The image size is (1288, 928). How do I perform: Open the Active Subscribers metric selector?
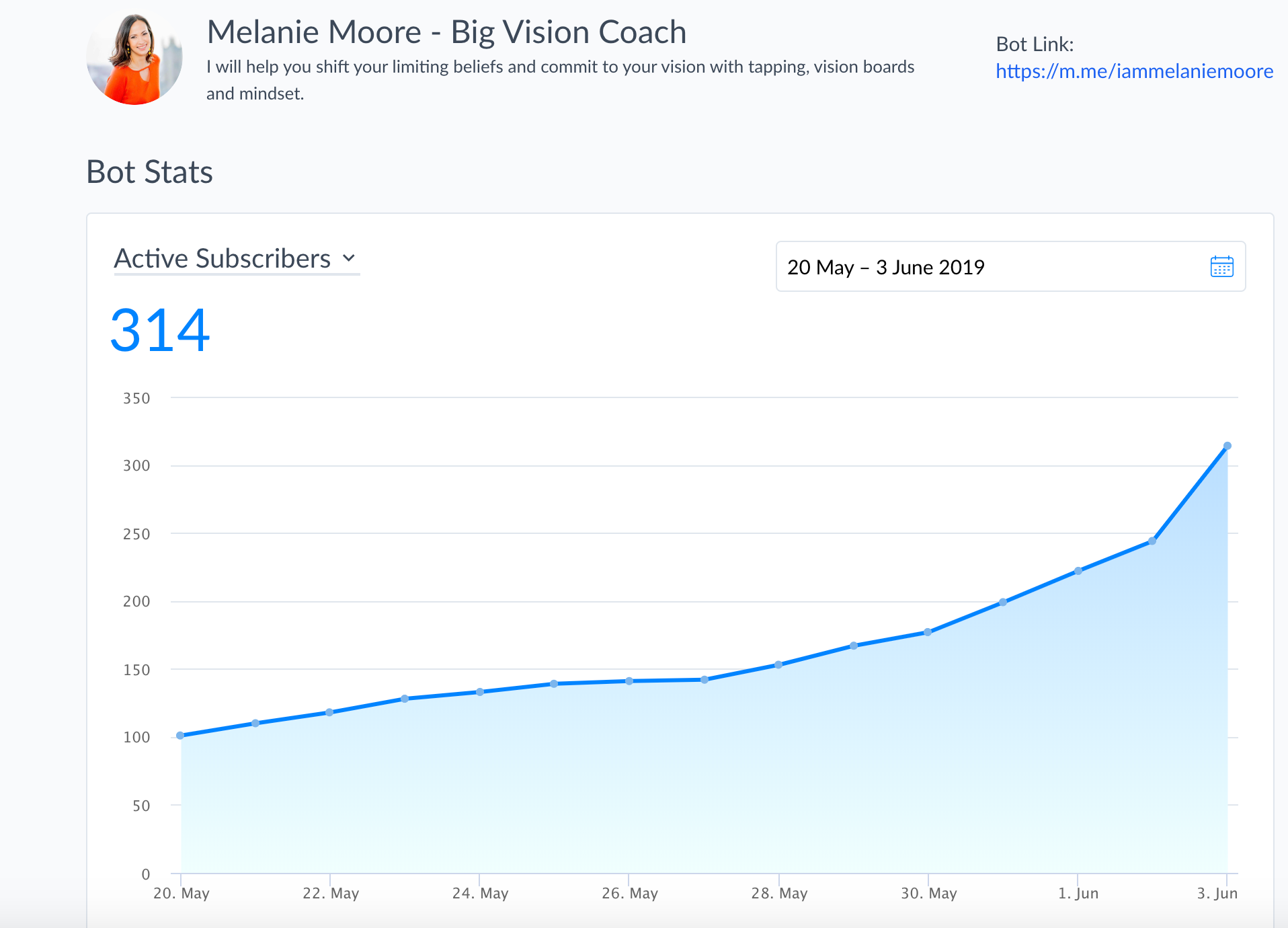(x=223, y=259)
